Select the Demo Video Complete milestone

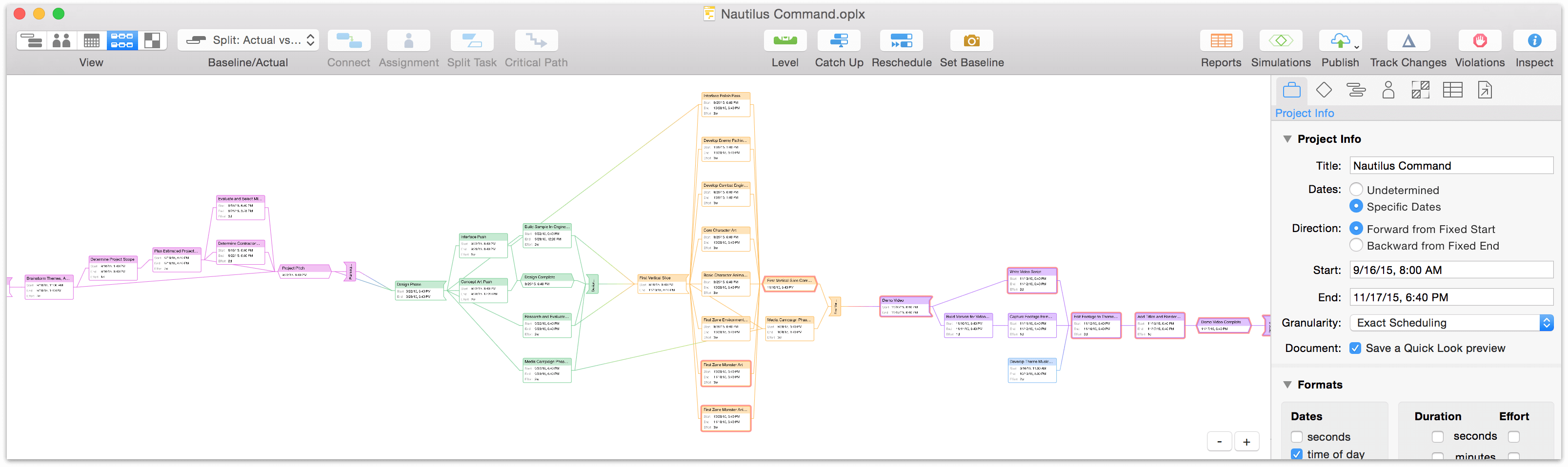(1224, 325)
